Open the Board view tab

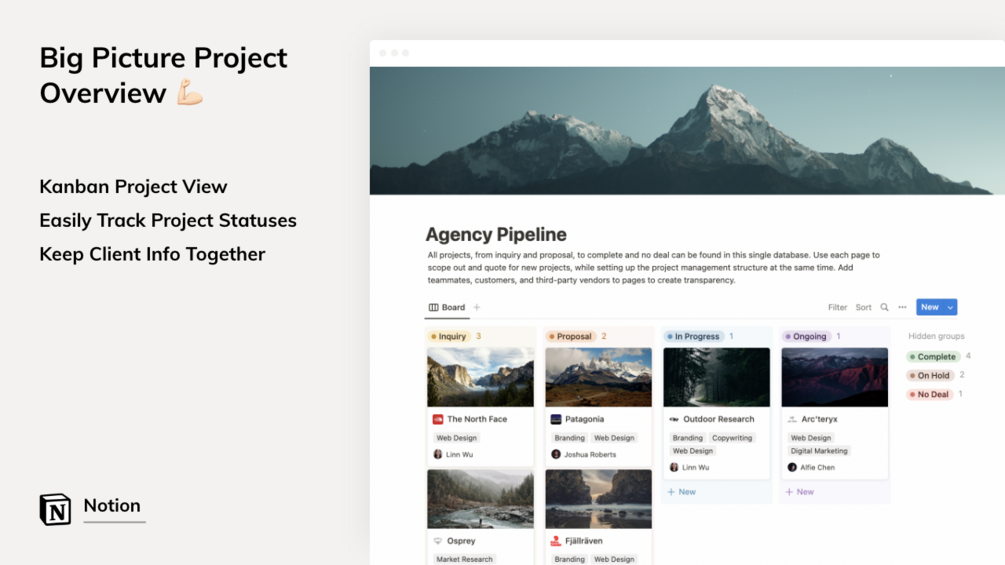[x=447, y=307]
